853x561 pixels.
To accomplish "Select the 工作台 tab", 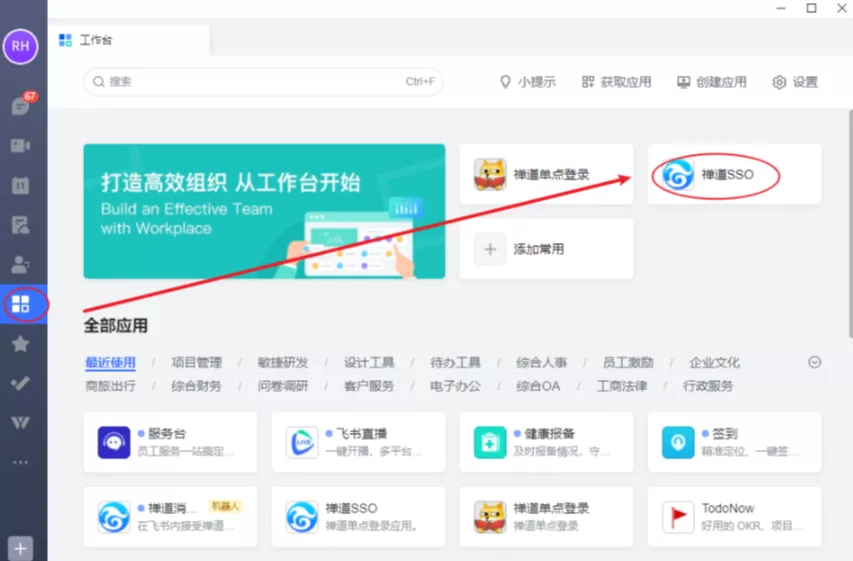I will click(x=128, y=40).
